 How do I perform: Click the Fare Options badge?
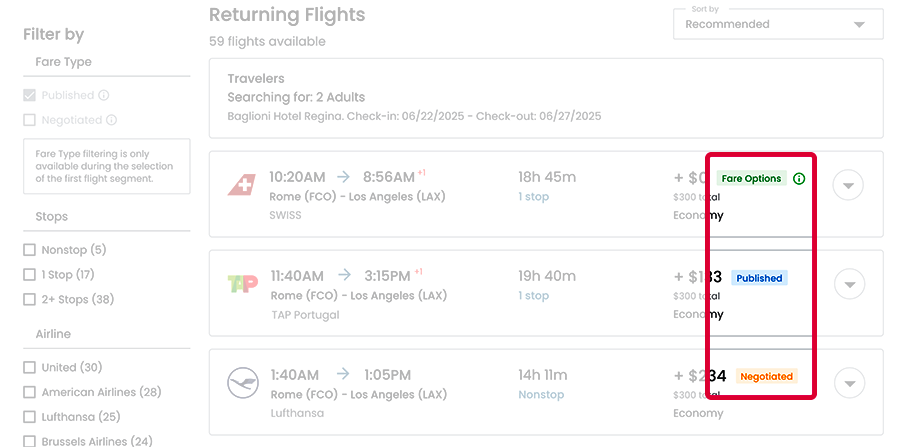pos(750,179)
